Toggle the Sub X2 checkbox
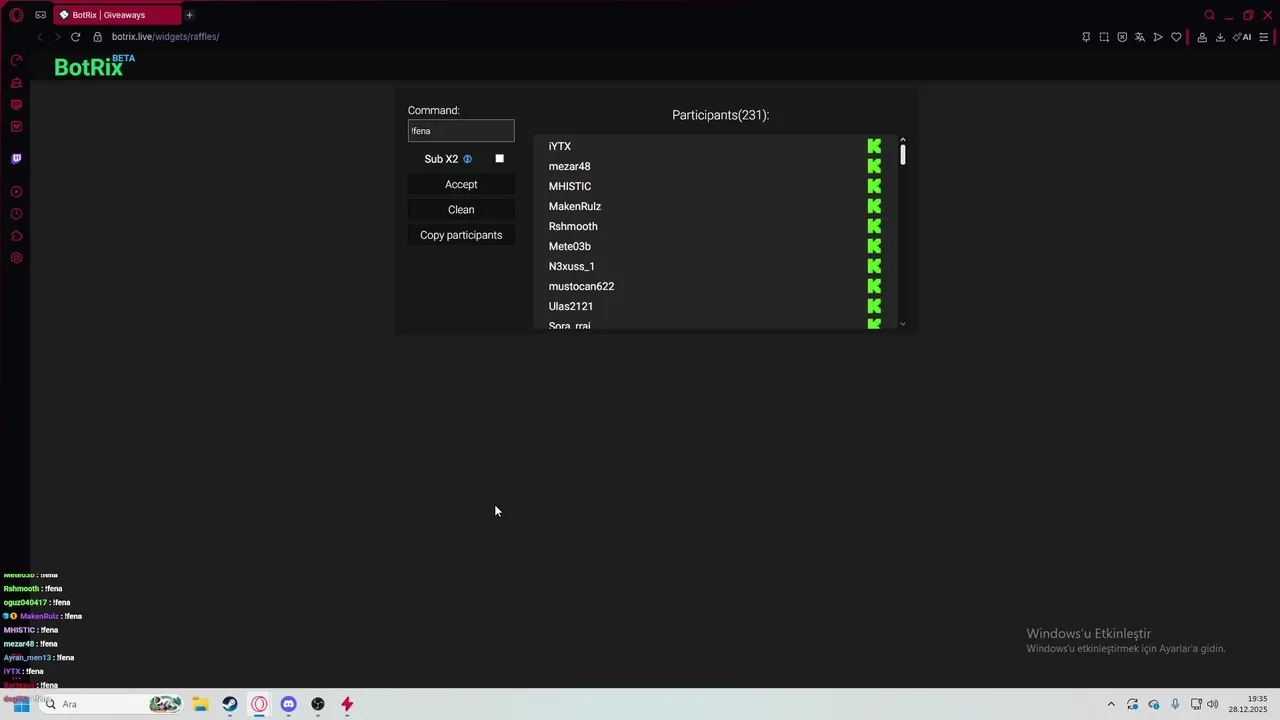 tap(499, 159)
